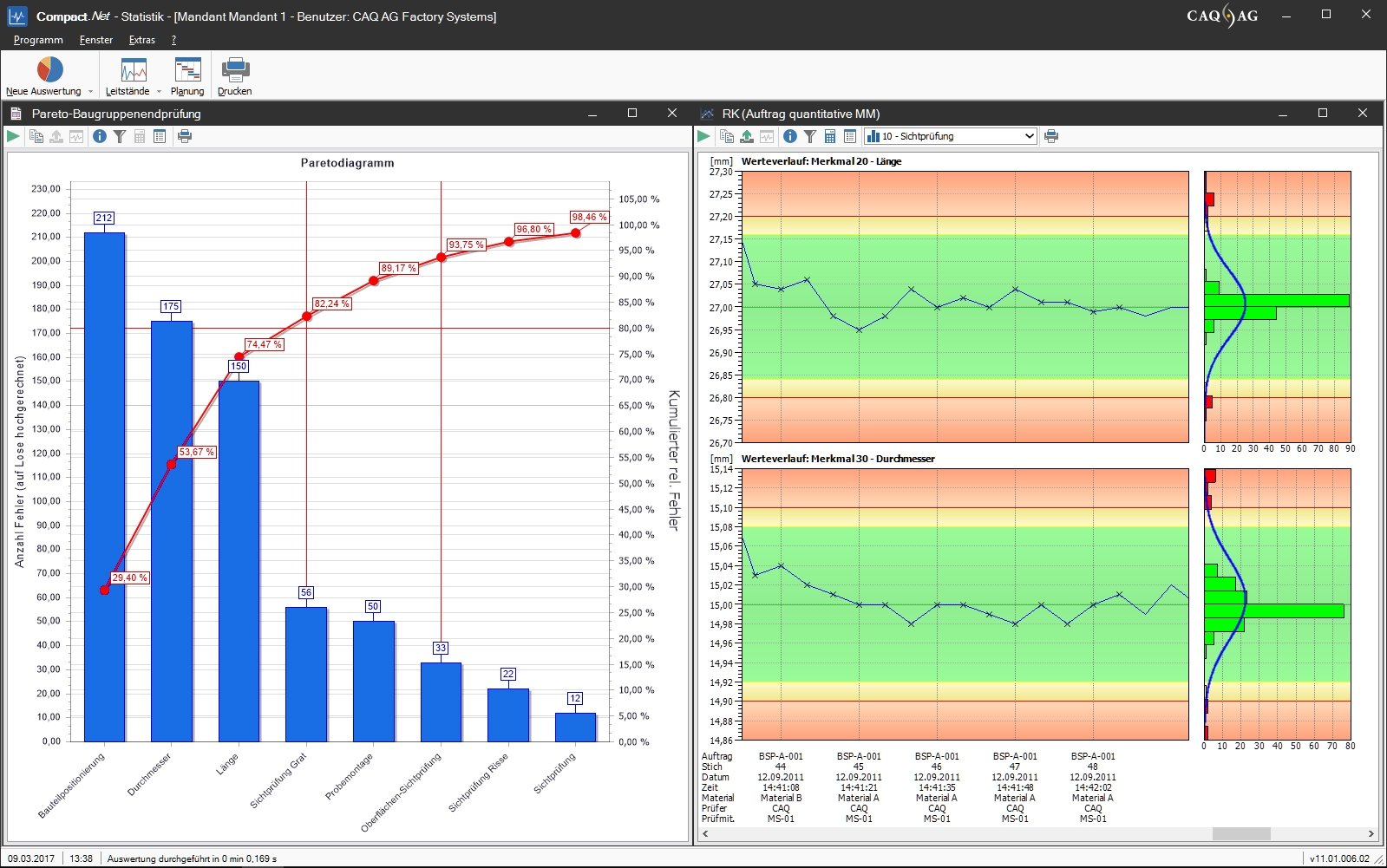Click the line chart icon in RK toolbar
This screenshot has width=1387, height=868.
coord(768,136)
